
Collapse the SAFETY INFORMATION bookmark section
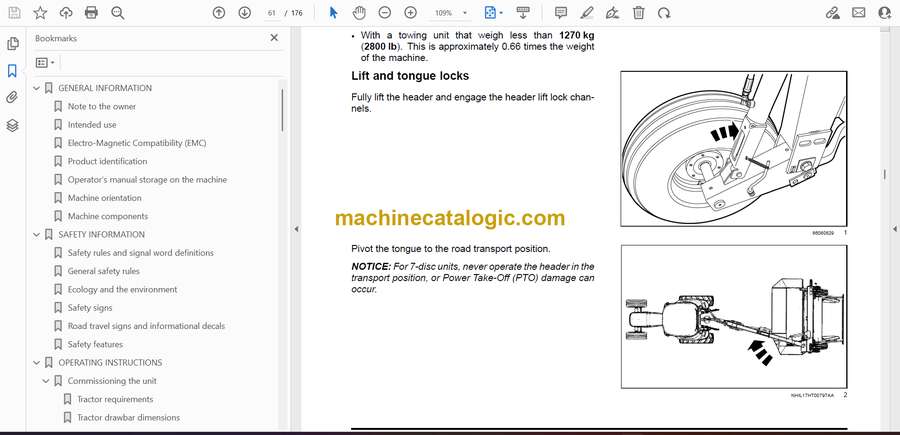tap(37, 235)
